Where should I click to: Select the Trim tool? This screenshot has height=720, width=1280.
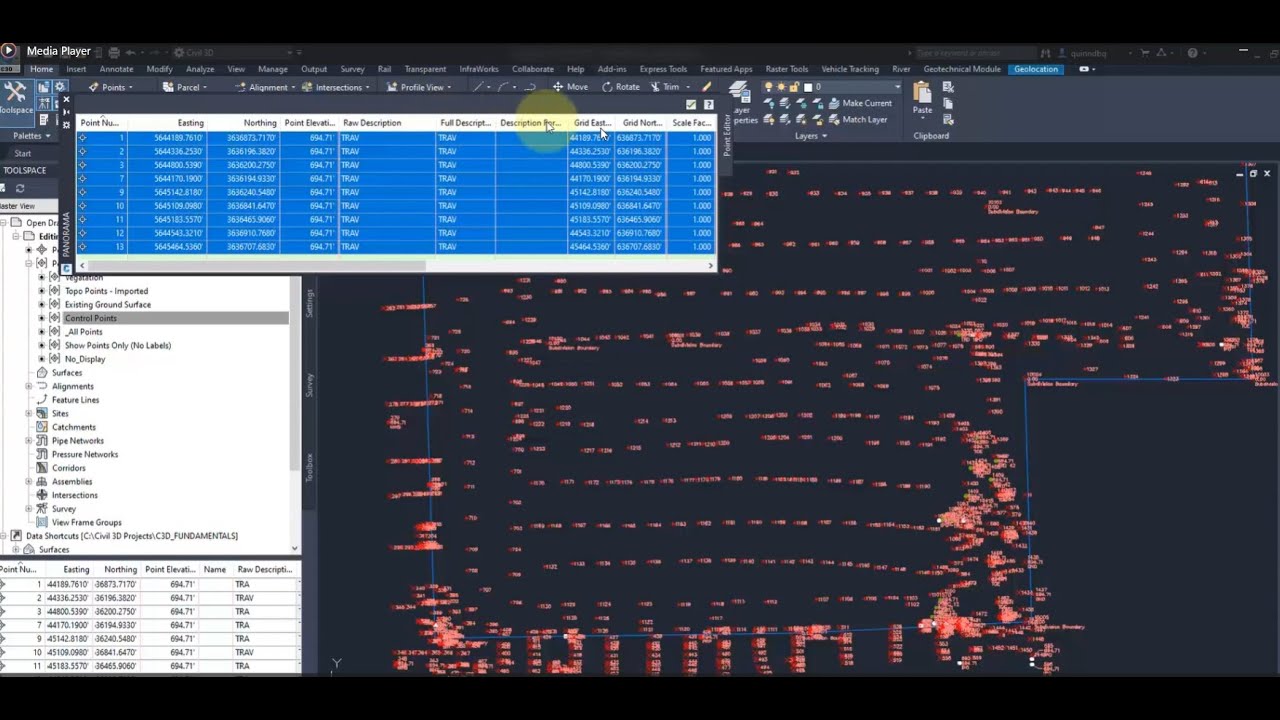point(665,87)
